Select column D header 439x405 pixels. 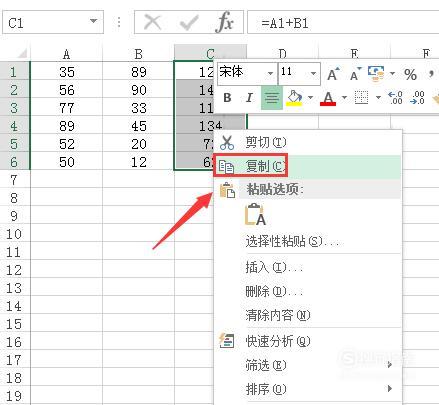click(x=282, y=53)
